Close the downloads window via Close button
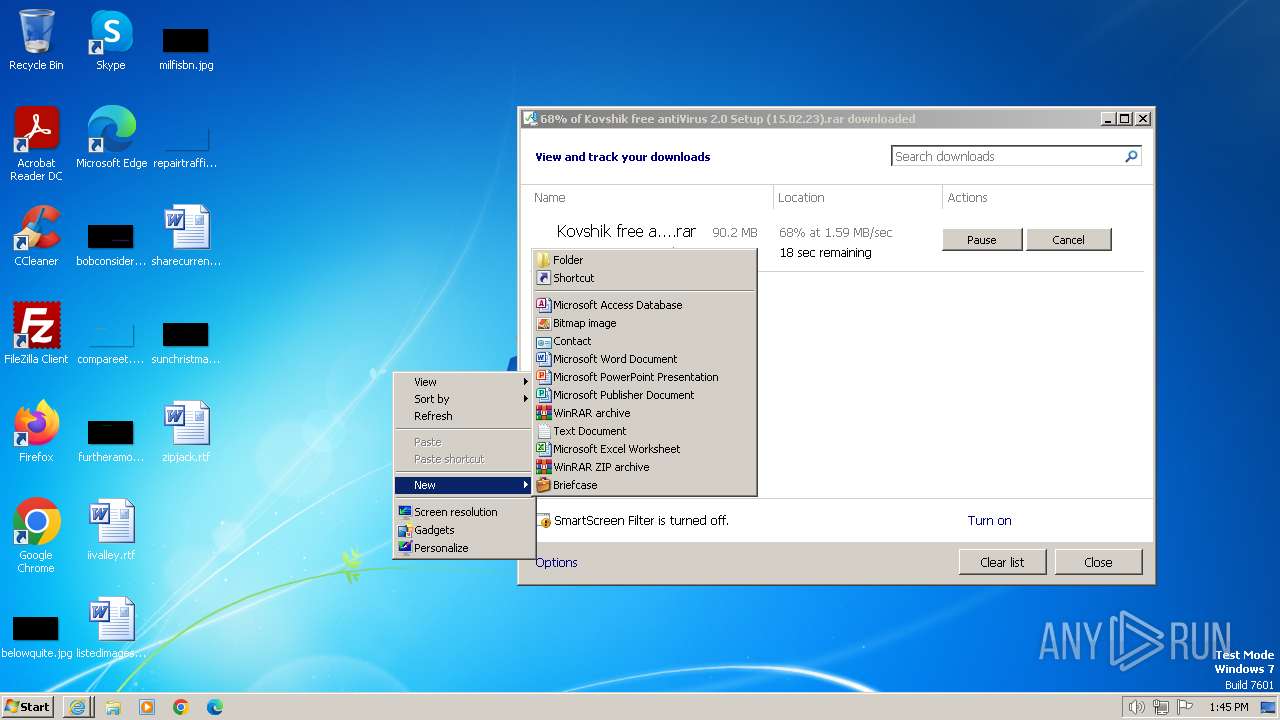Image resolution: width=1280 pixels, height=720 pixels. (1098, 562)
